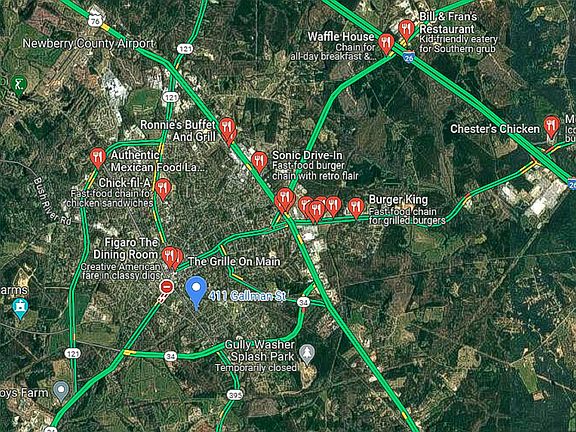The height and width of the screenshot is (432, 576).
Task: Select the golf course marker icon
Action: point(19,85)
